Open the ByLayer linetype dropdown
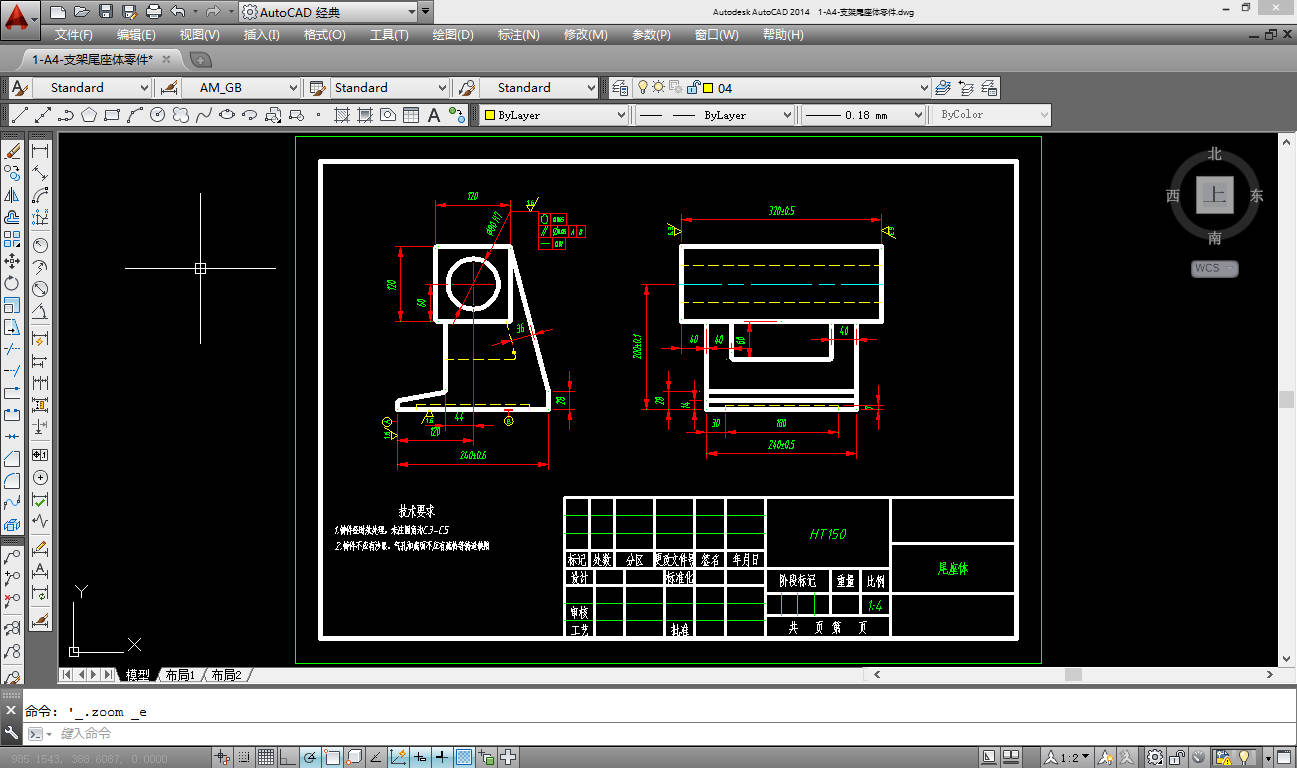The image size is (1297, 768). 716,115
